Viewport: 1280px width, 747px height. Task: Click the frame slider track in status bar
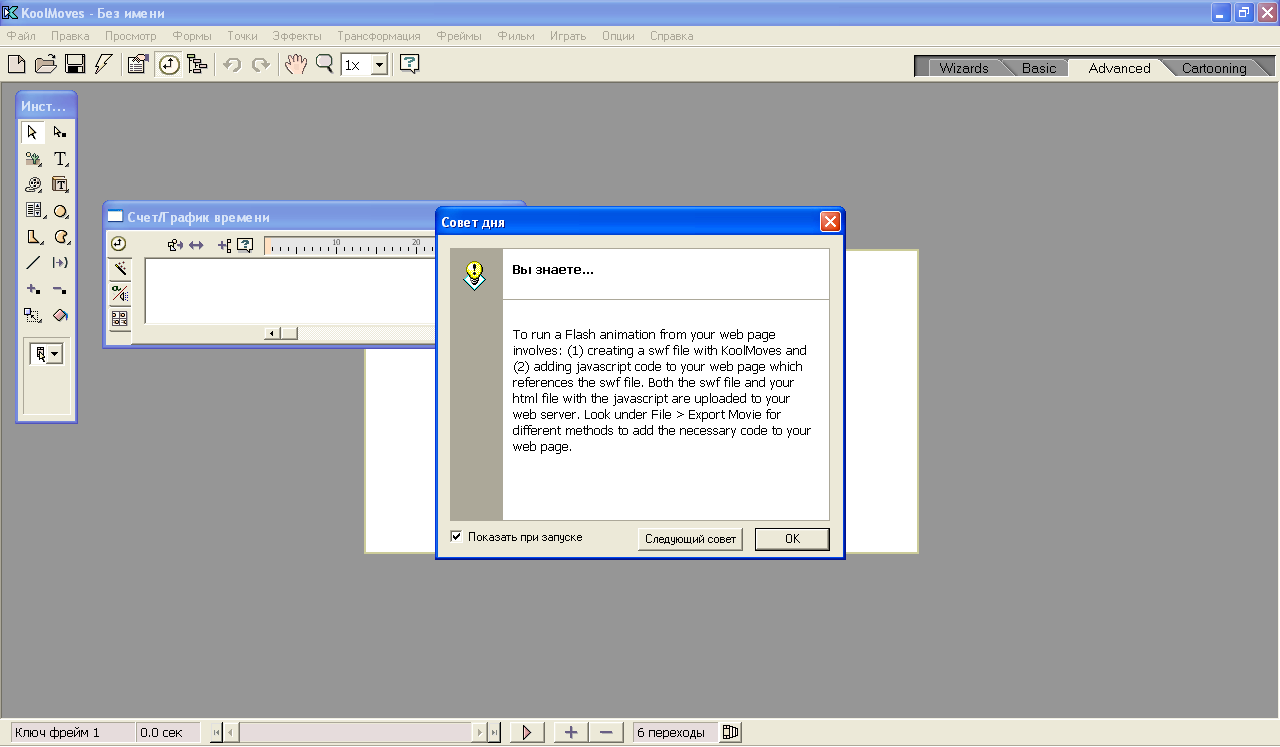coord(355,733)
